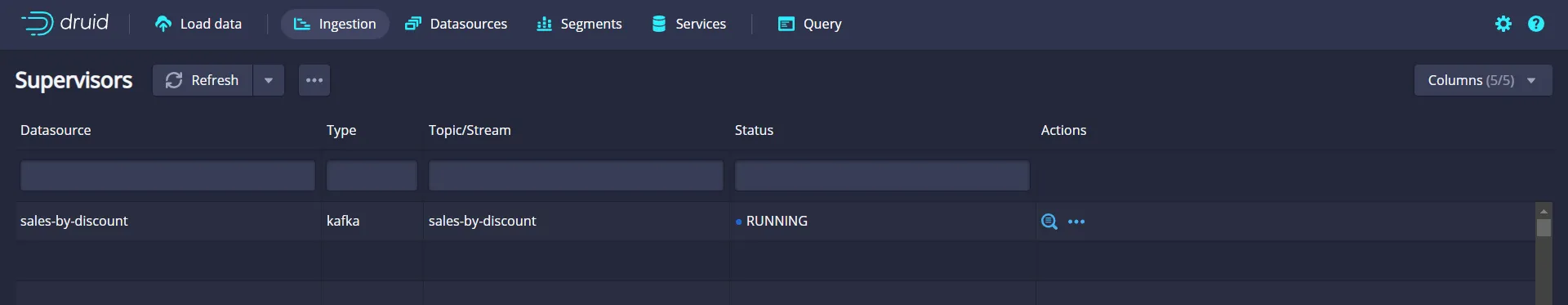
Task: Click the Actions column header
Action: click(1063, 130)
